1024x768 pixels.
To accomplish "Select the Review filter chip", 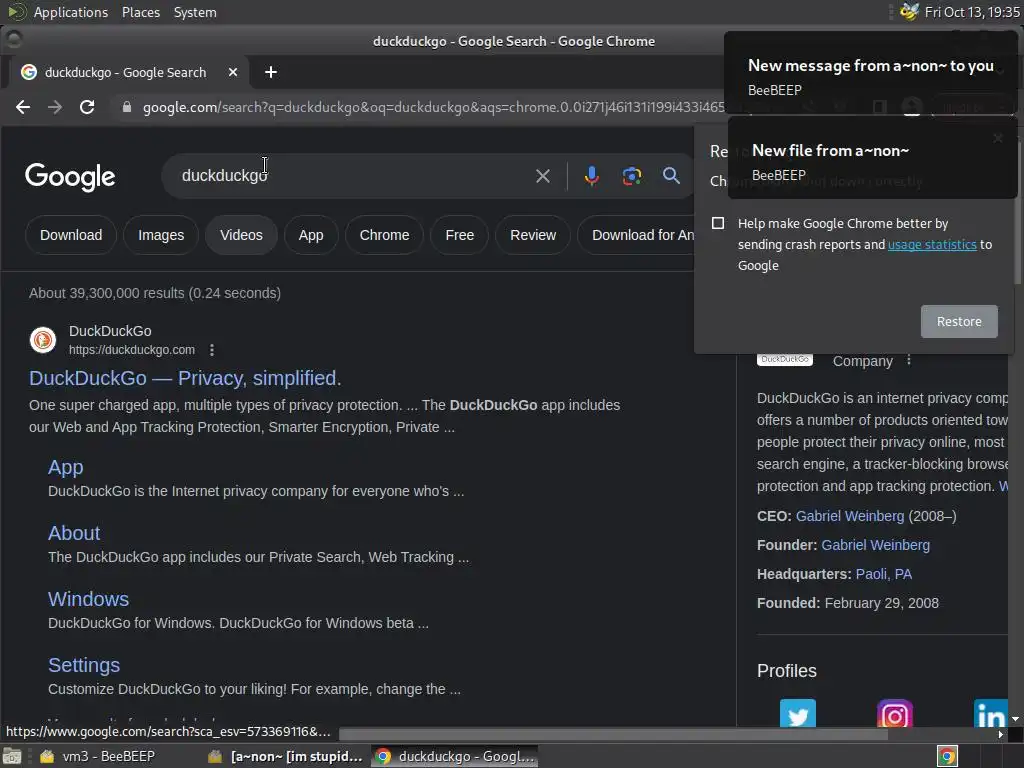I will coord(533,235).
